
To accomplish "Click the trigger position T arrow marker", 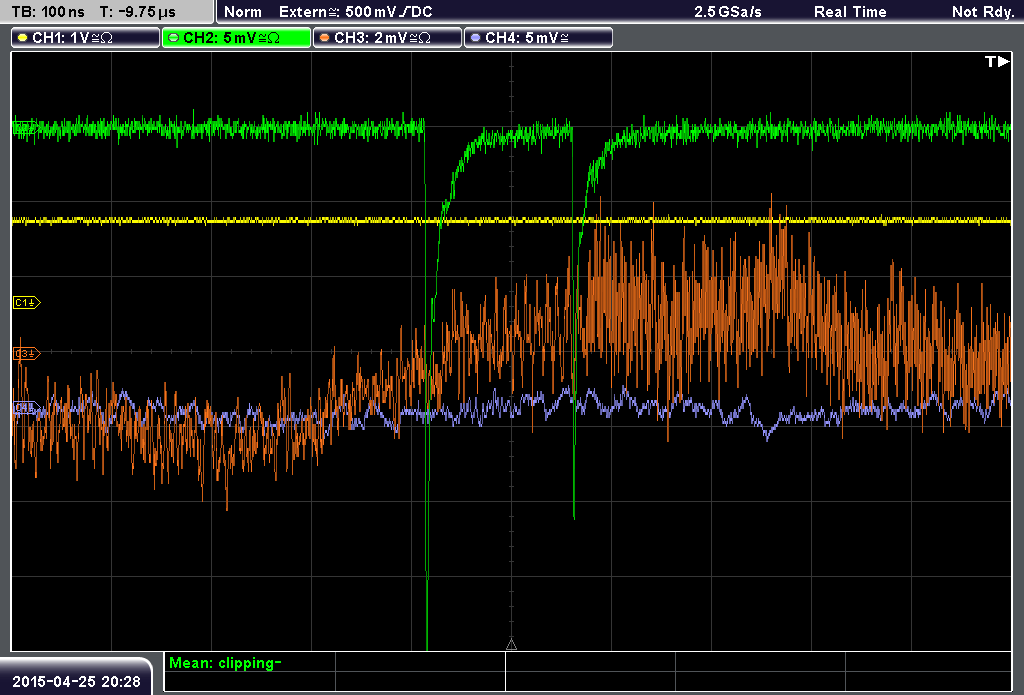I will tap(997, 61).
